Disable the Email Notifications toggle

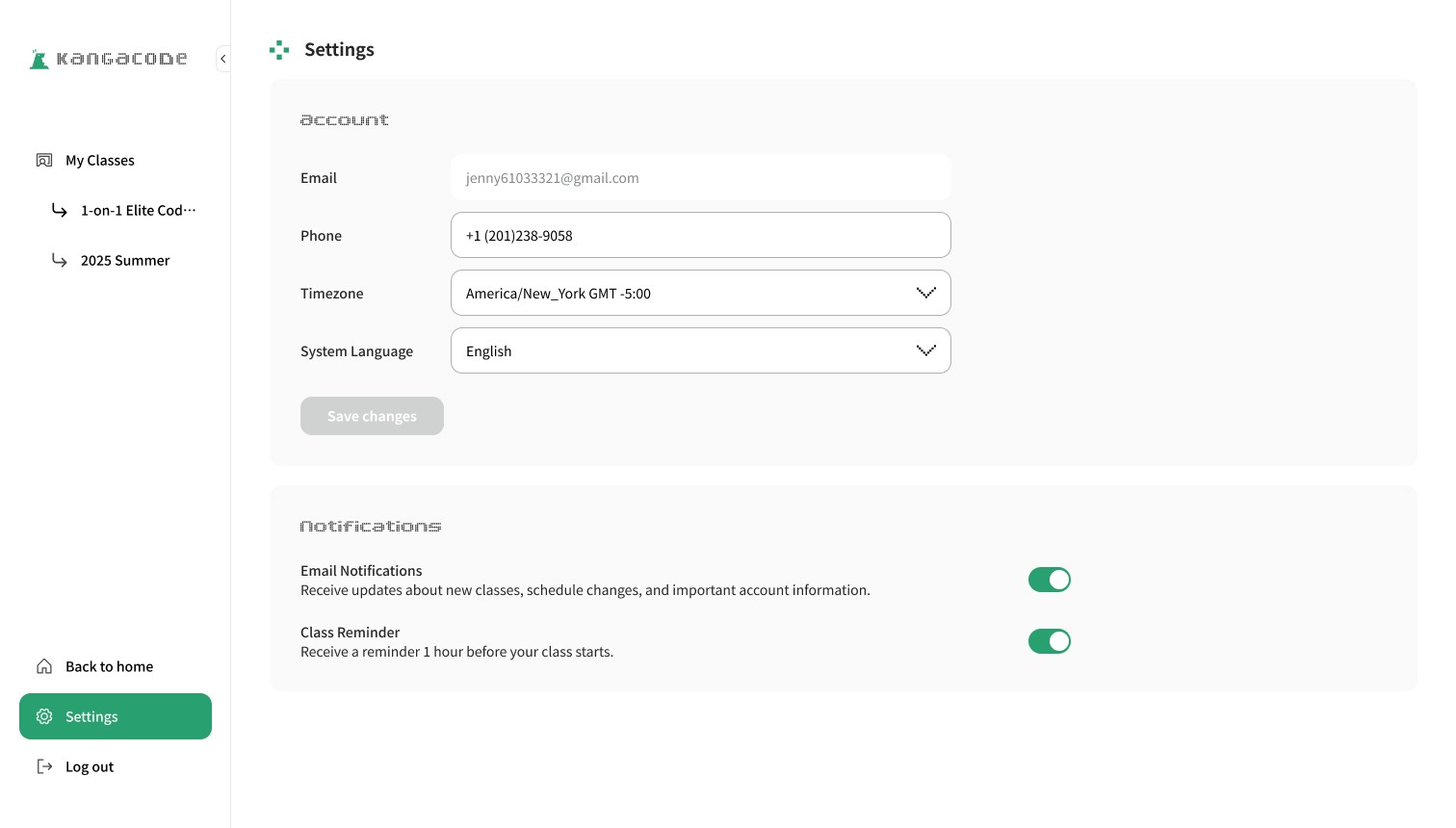coord(1049,580)
